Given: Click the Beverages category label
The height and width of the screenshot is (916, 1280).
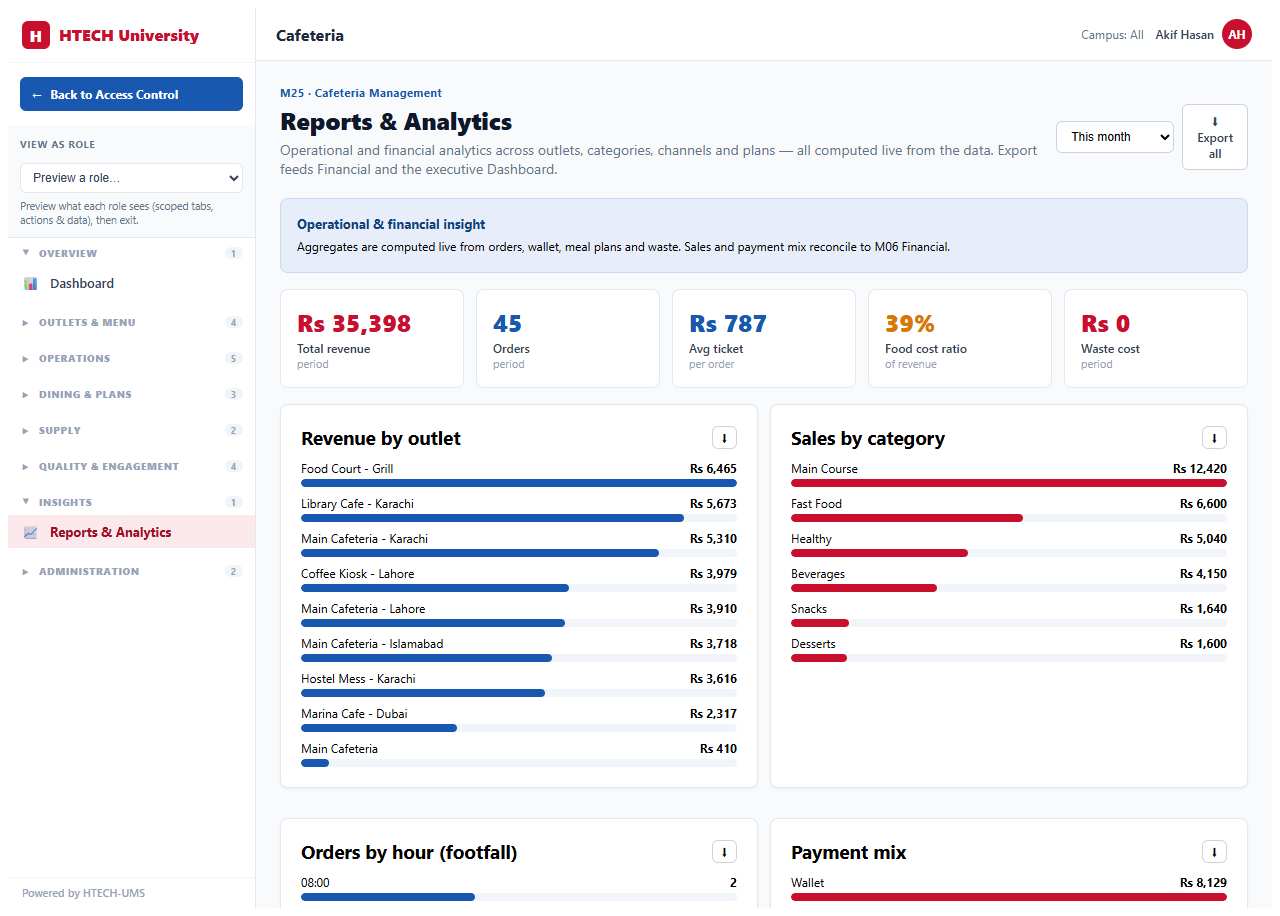Looking at the screenshot, I should click(x=818, y=574).
